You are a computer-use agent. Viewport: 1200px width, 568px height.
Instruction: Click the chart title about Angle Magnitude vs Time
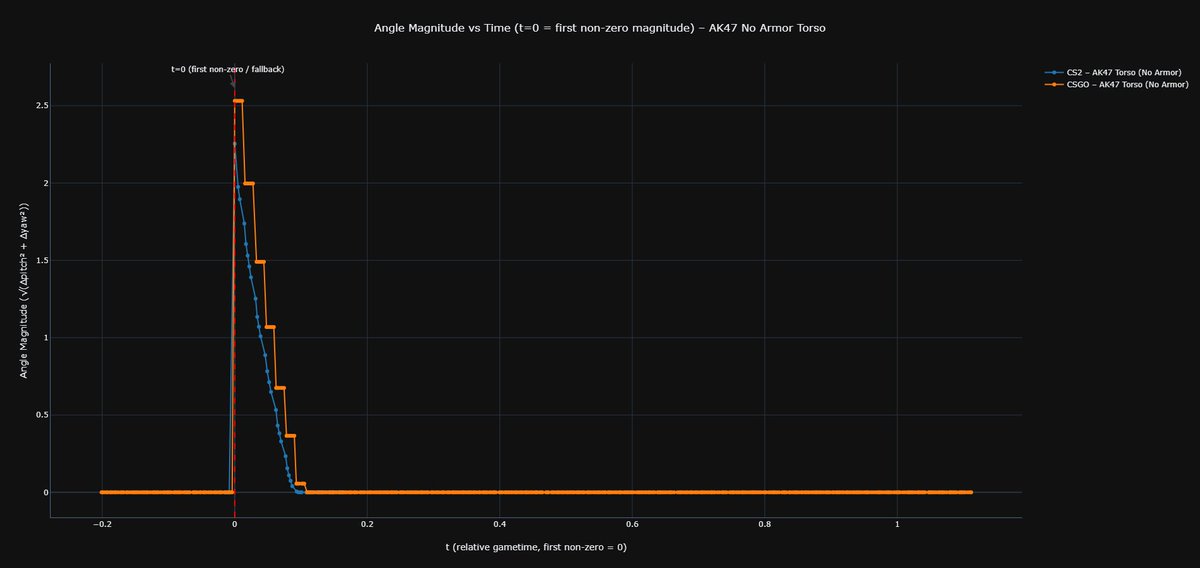click(600, 28)
